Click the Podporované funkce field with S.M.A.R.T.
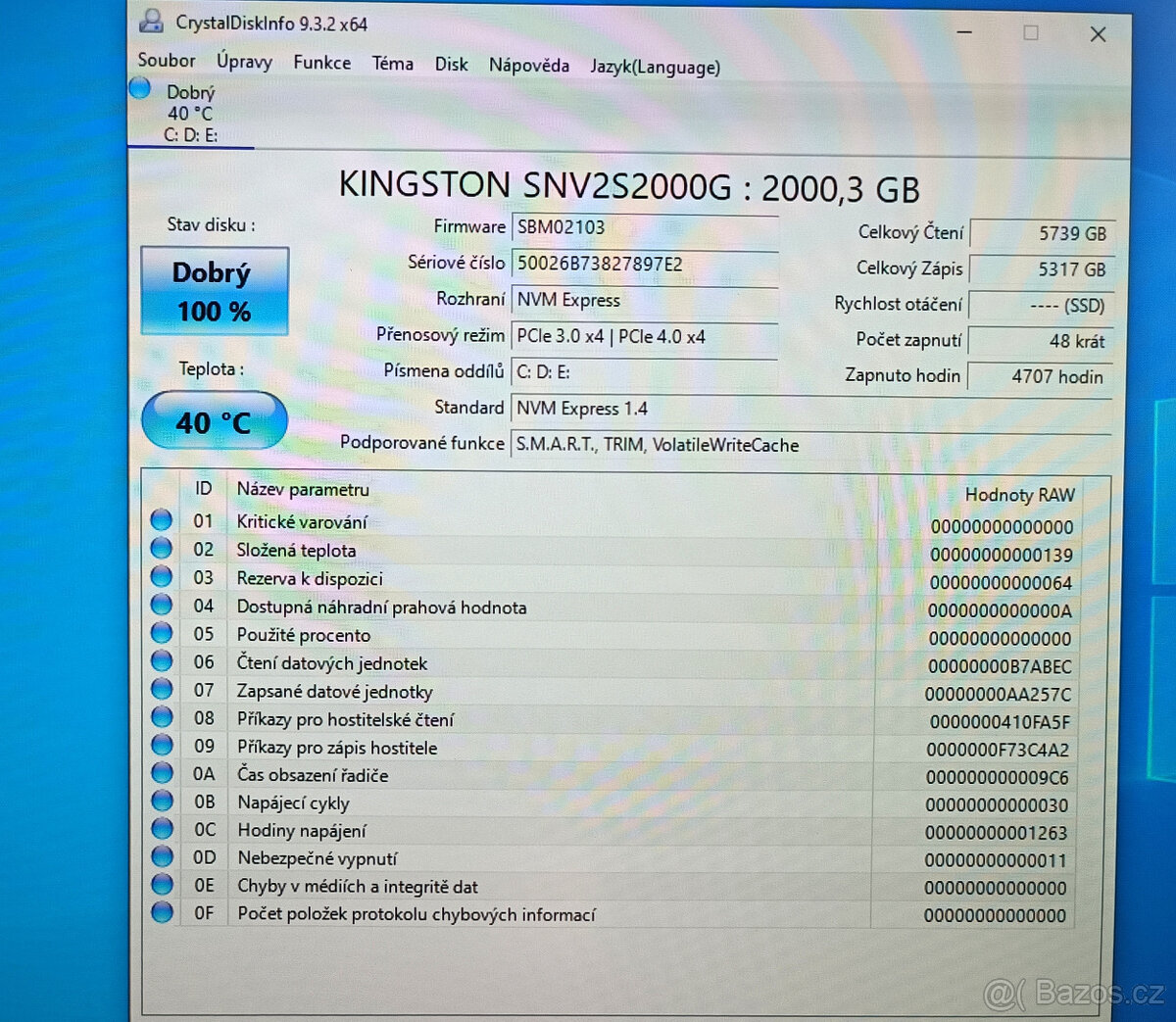 tap(811, 445)
